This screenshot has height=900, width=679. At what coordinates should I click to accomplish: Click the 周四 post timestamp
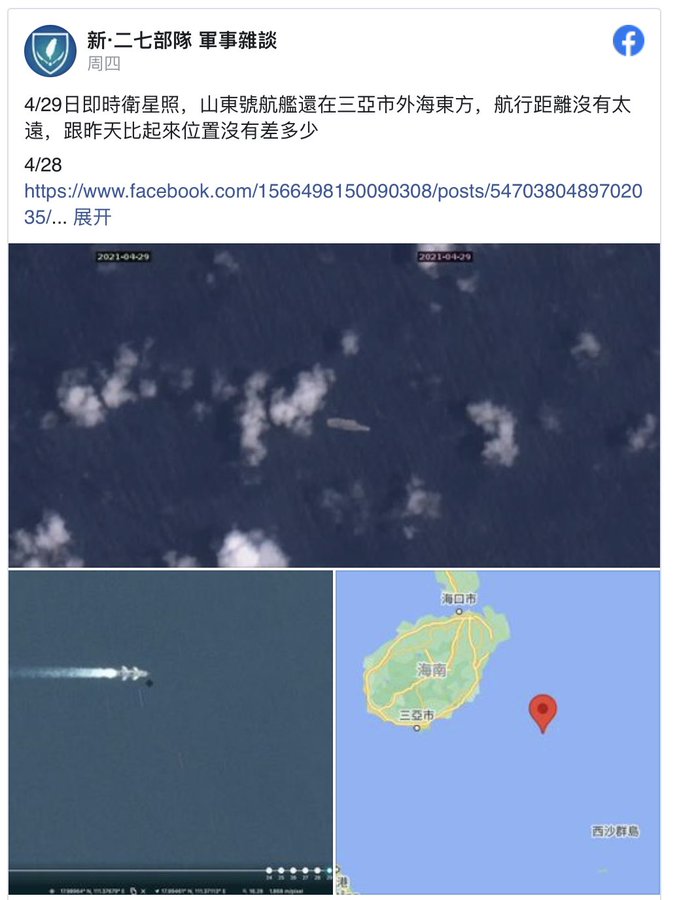pos(104,63)
